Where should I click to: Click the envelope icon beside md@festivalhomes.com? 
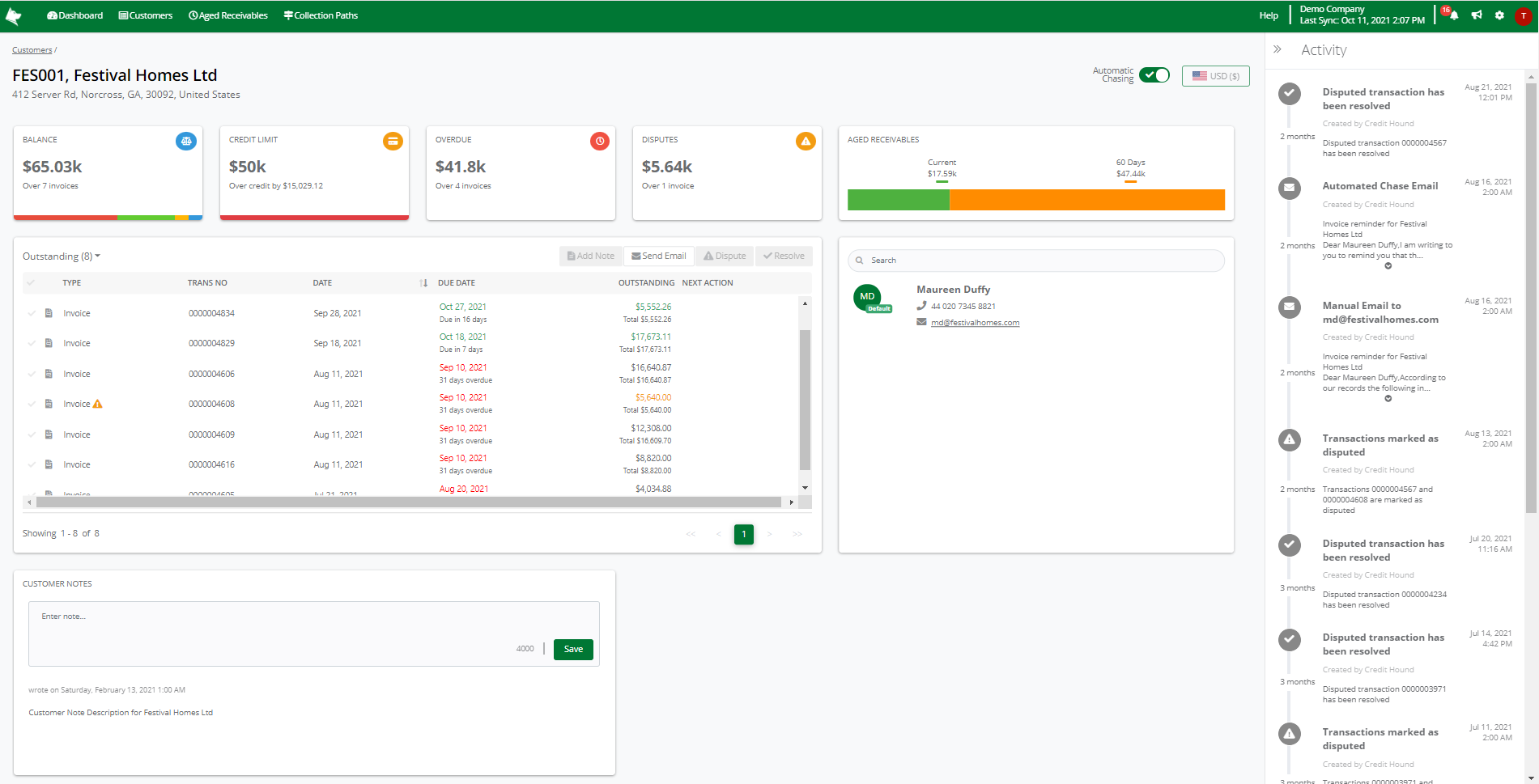coord(921,322)
